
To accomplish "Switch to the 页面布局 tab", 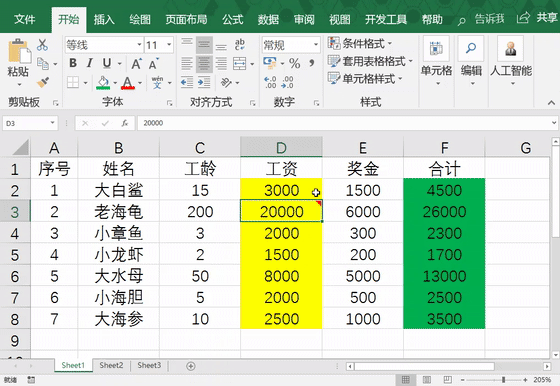I will (186, 19).
